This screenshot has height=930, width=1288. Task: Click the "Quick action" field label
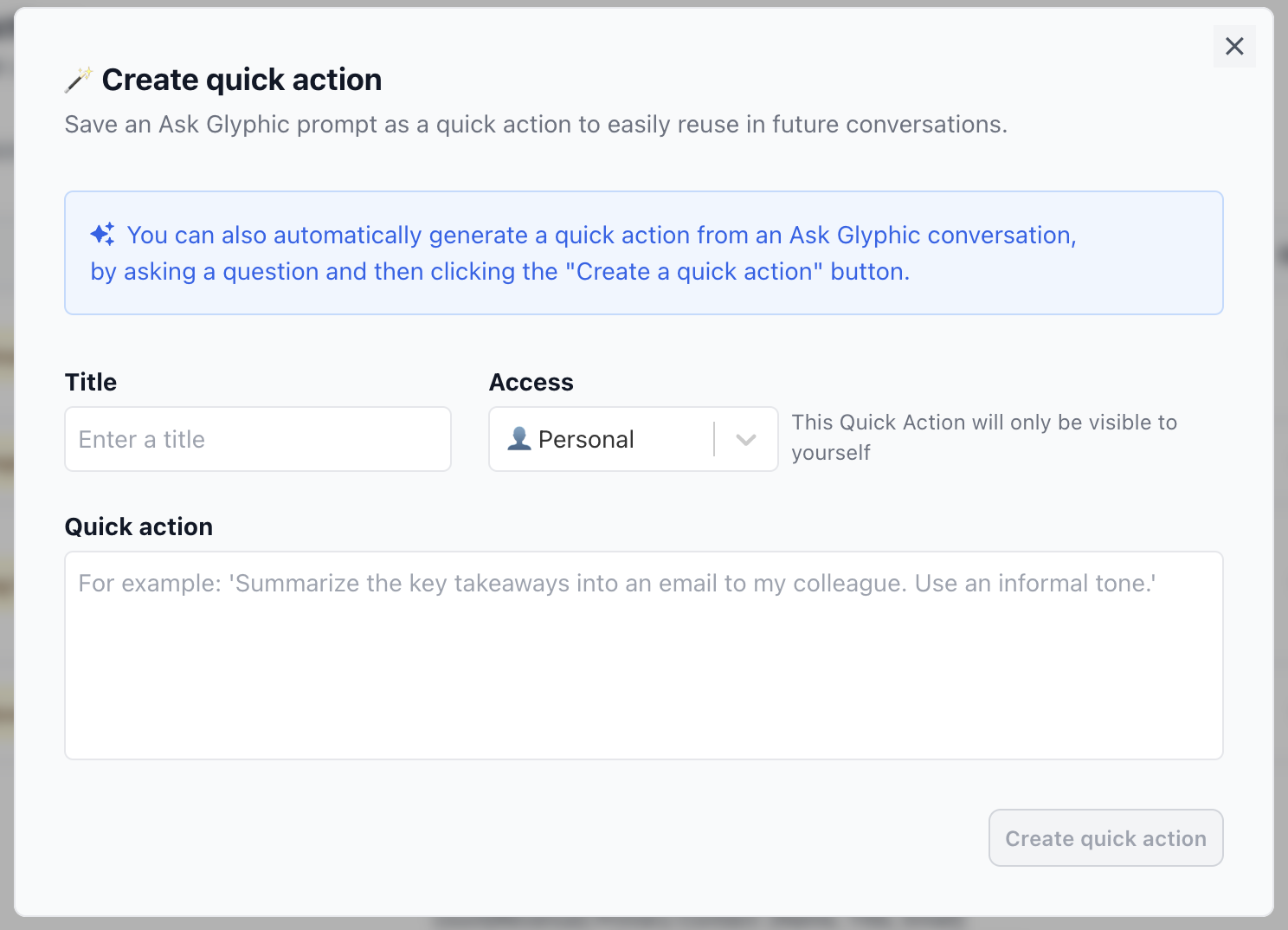point(138,526)
